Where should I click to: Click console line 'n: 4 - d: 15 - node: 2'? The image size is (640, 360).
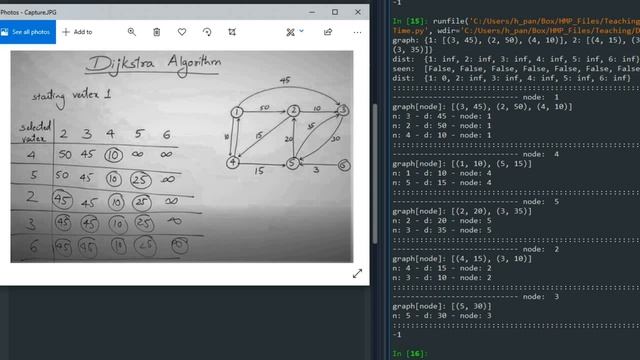click(442, 268)
